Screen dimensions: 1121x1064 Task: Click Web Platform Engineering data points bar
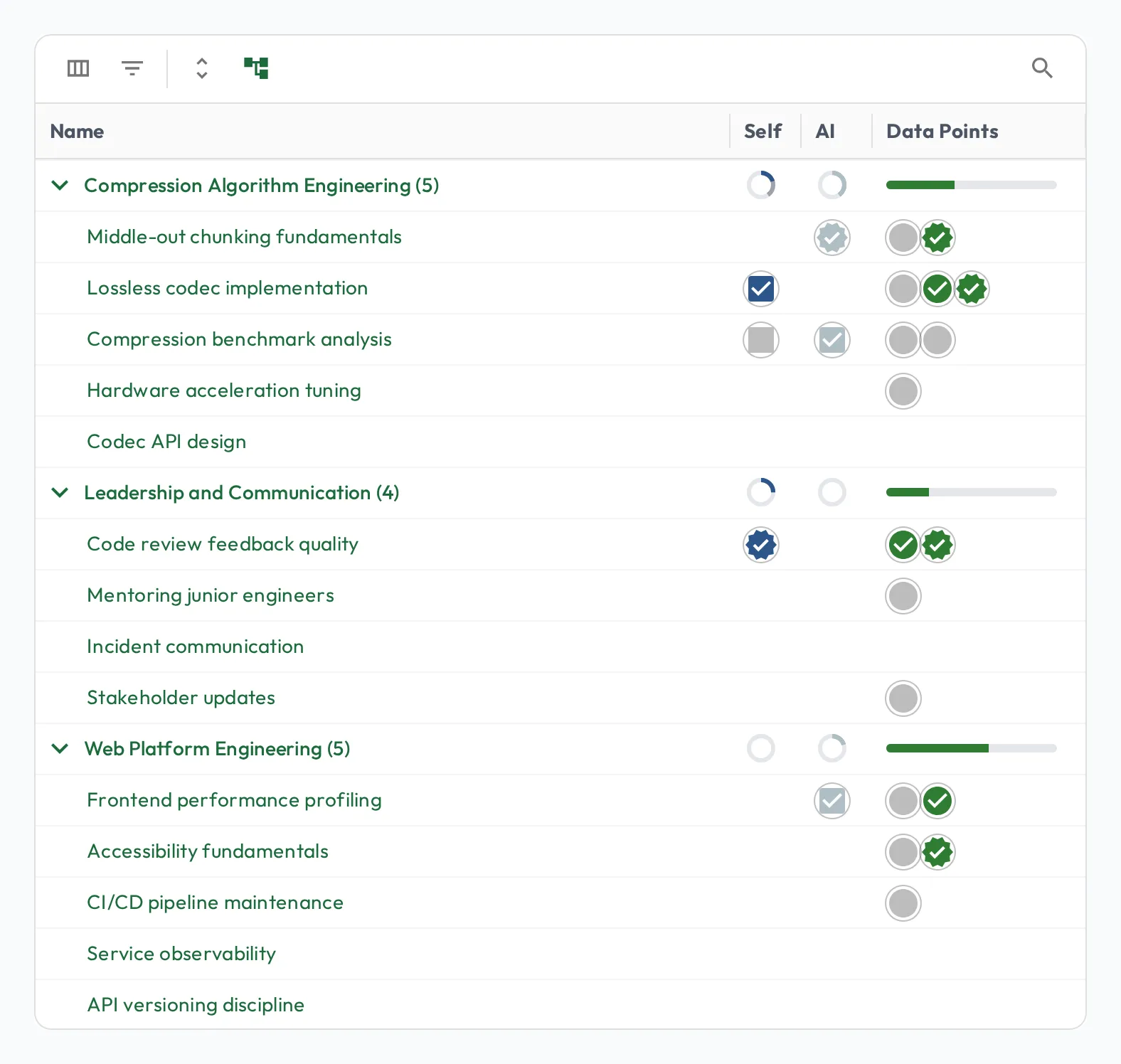pos(972,748)
